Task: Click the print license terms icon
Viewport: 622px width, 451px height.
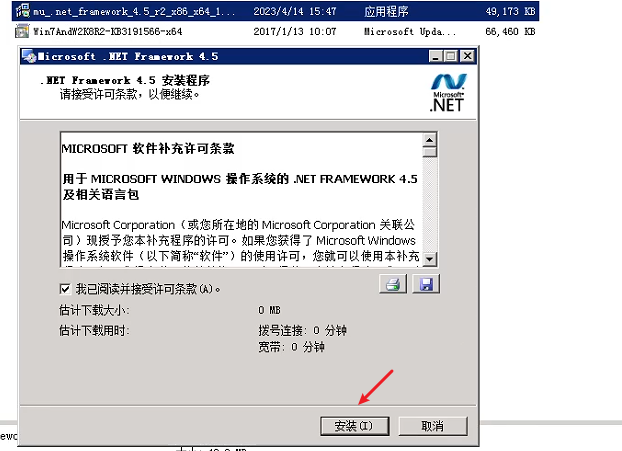Action: (393, 284)
